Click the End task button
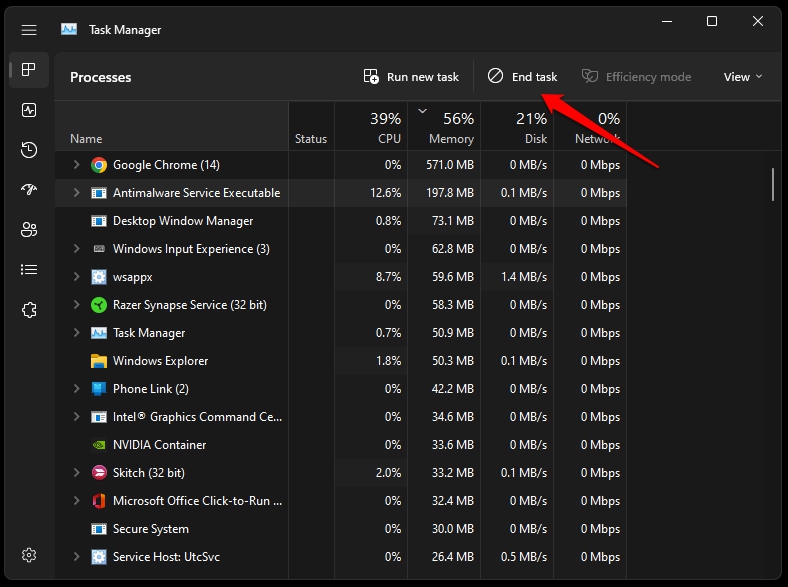Viewport: 788px width, 587px height. 522,77
